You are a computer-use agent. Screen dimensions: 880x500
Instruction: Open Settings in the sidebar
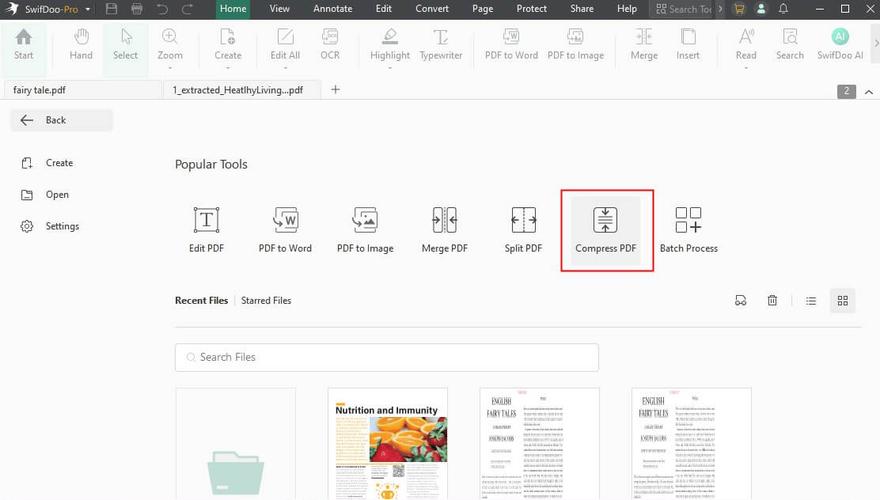(x=50, y=226)
